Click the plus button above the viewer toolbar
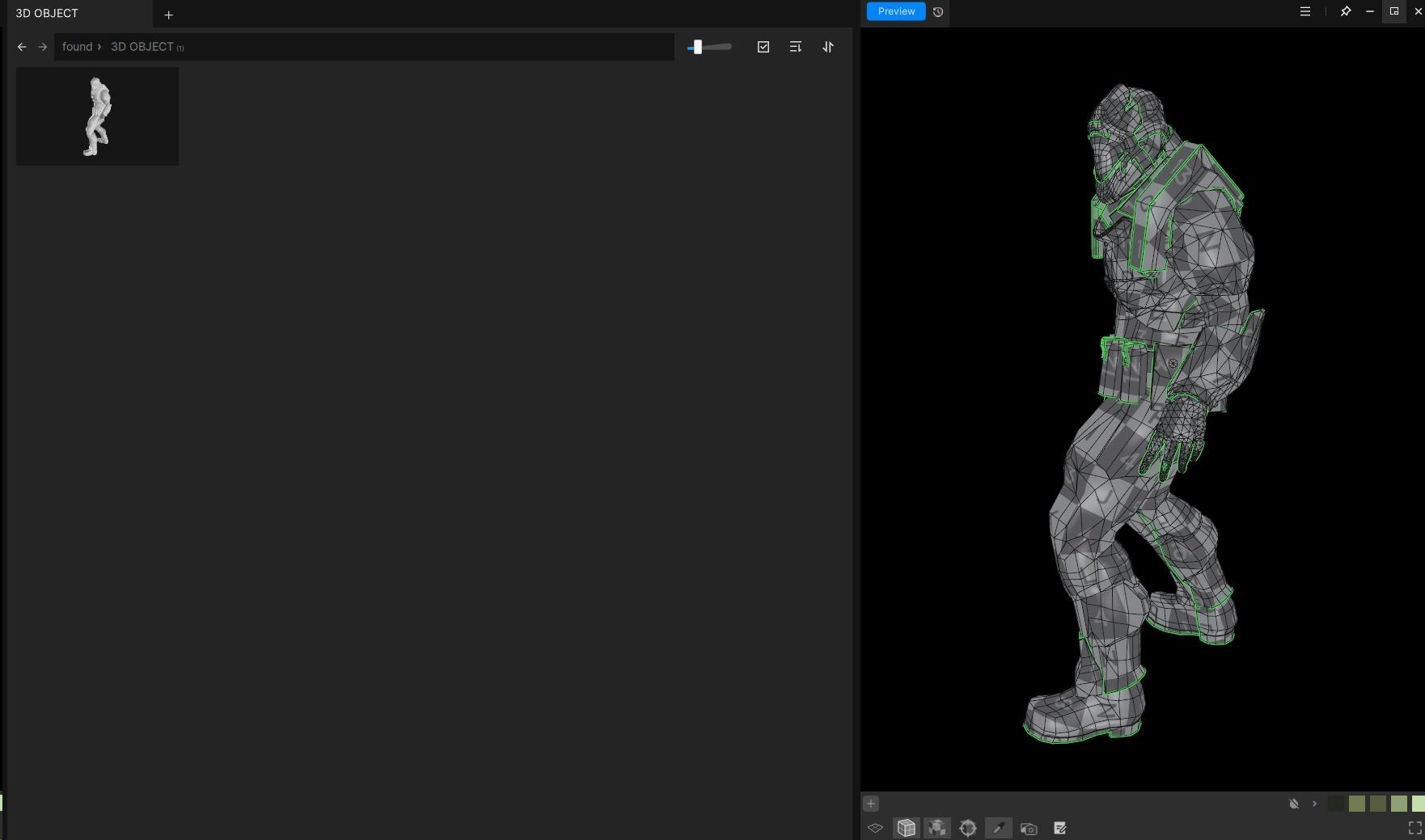The width and height of the screenshot is (1425, 840). [x=871, y=804]
